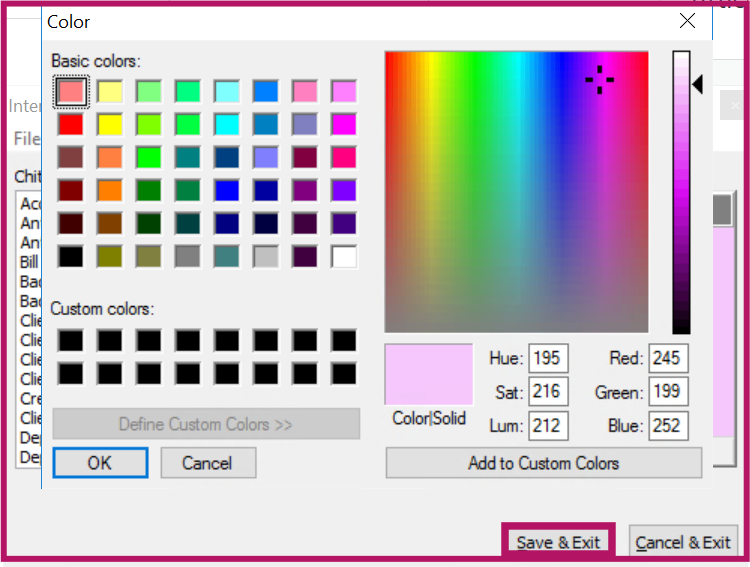This screenshot has height=567, width=750.
Task: Click the luminance gradient bar
Action: [681, 192]
